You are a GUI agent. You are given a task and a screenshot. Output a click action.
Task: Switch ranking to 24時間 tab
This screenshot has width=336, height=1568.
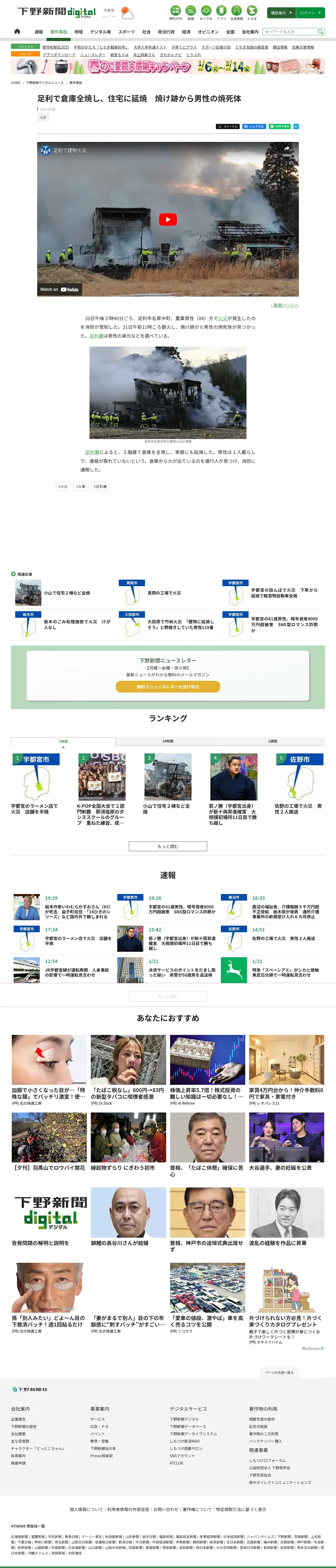pos(168,741)
